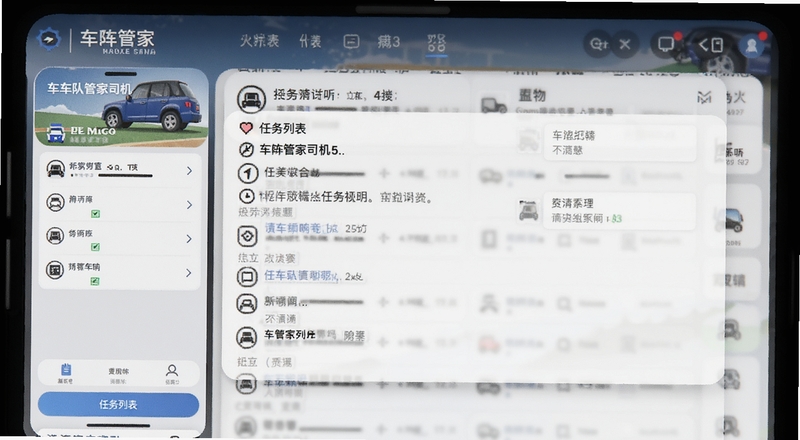The height and width of the screenshot is (440, 800).
Task: Toggle the green checkbox in second sidebar row
Action: [x=95, y=214]
